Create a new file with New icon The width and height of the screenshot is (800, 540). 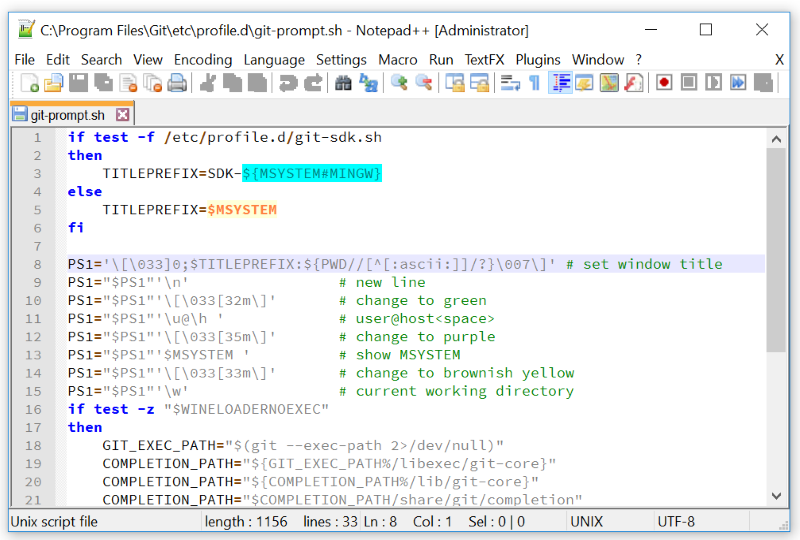(x=30, y=83)
